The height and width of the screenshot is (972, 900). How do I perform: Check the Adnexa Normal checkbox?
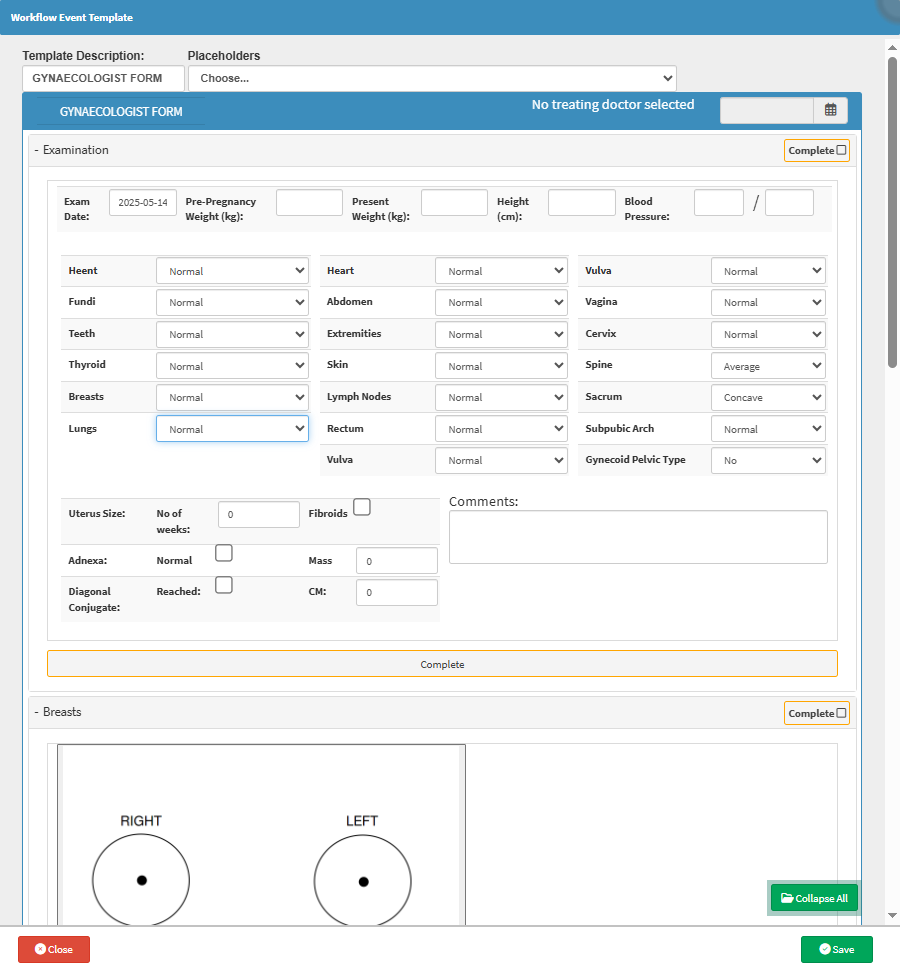[224, 553]
